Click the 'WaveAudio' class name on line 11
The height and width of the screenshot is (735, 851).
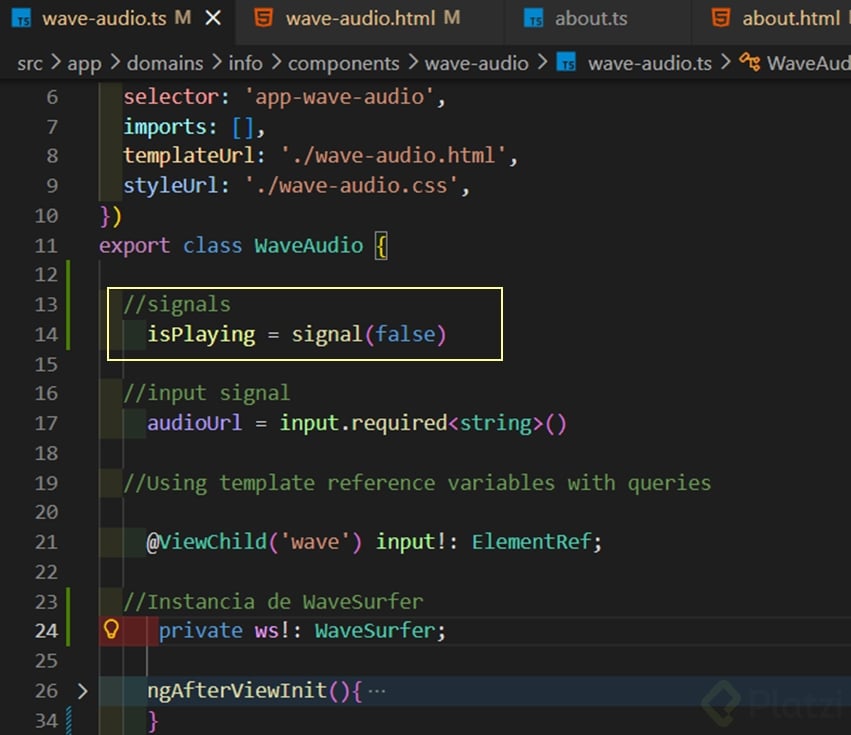coord(309,245)
